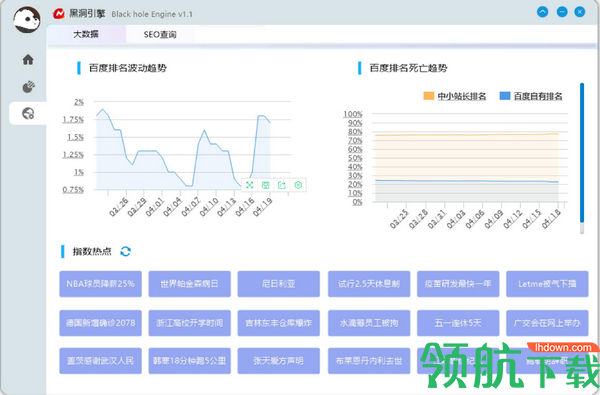Screen dimensions: 600x395
Task: Open the chart settings gear icon
Action: pos(298,185)
